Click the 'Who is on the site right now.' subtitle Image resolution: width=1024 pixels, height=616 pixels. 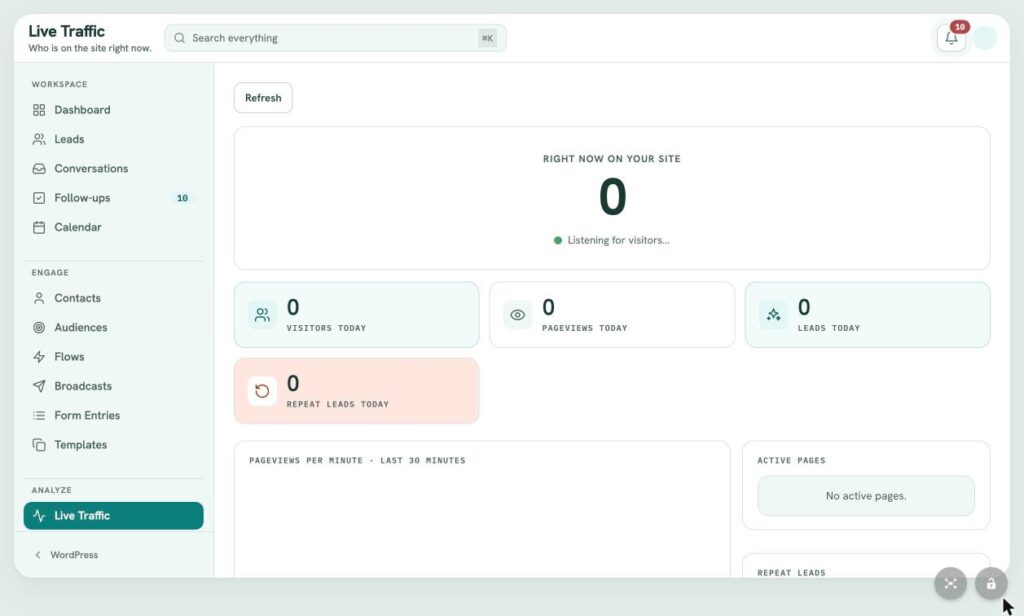pos(89,48)
